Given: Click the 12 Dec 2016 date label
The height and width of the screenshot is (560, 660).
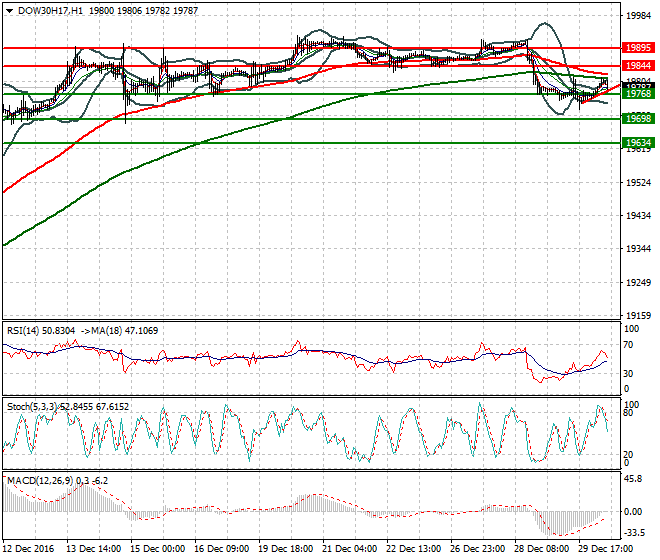Looking at the screenshot, I should [29, 549].
